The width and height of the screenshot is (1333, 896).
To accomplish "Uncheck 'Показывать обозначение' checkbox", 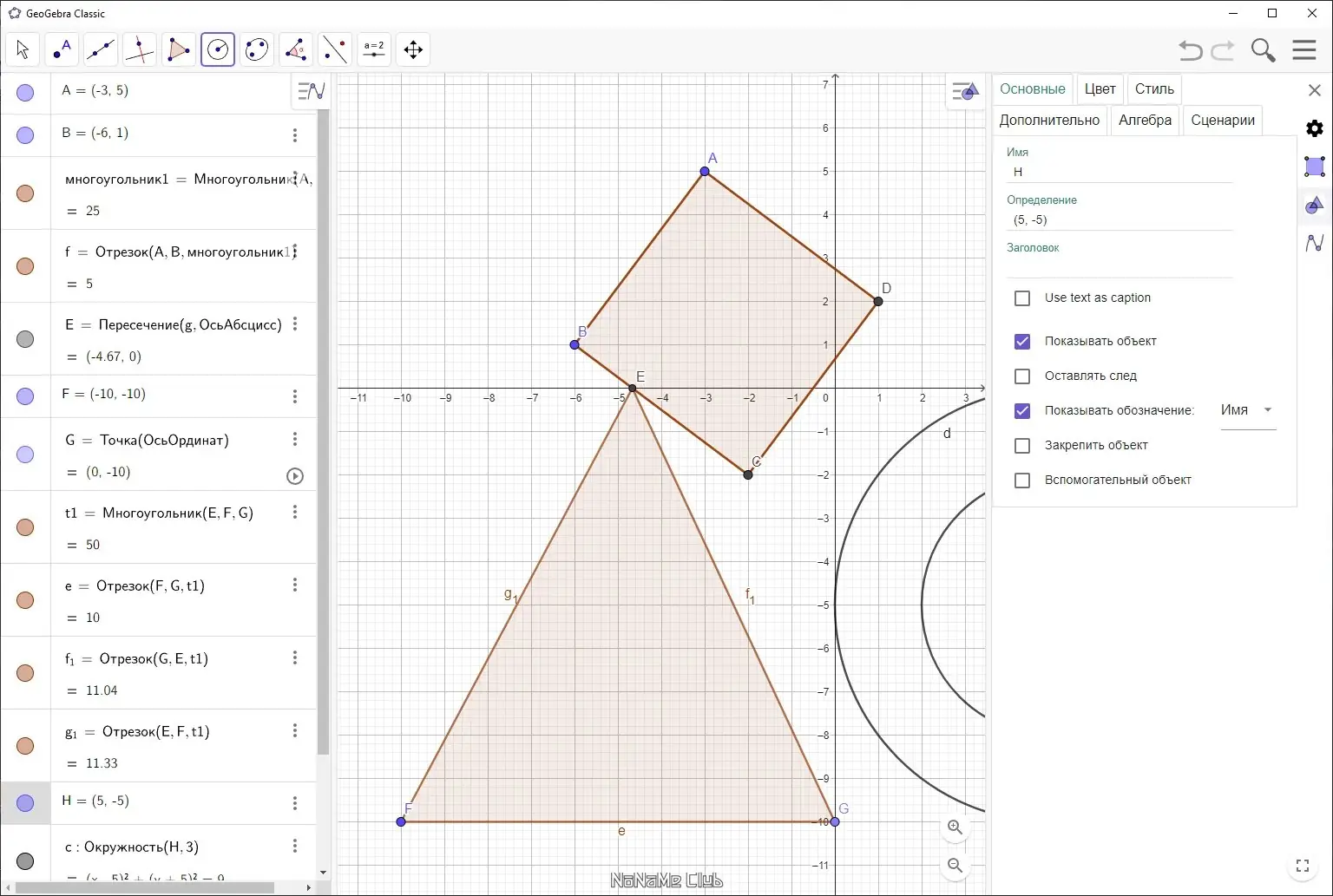I will [1022, 411].
